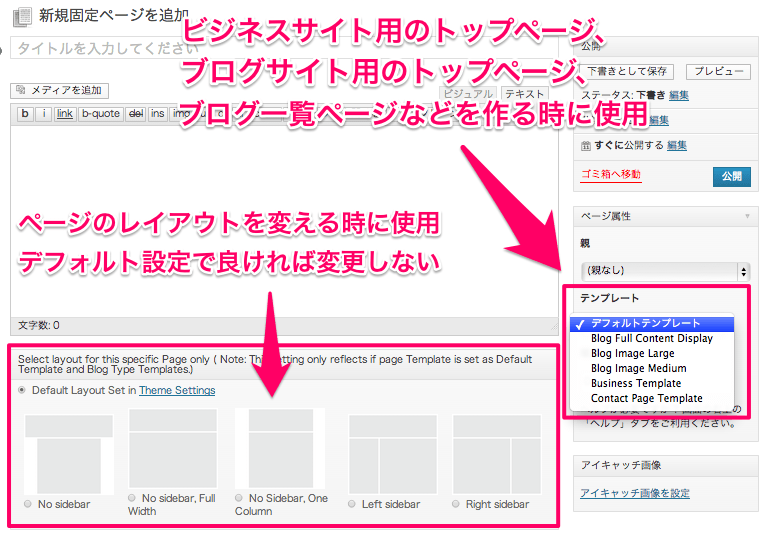The image size is (765, 536).
Task: Click the 新規固定ページ page icon
Action: 22,17
